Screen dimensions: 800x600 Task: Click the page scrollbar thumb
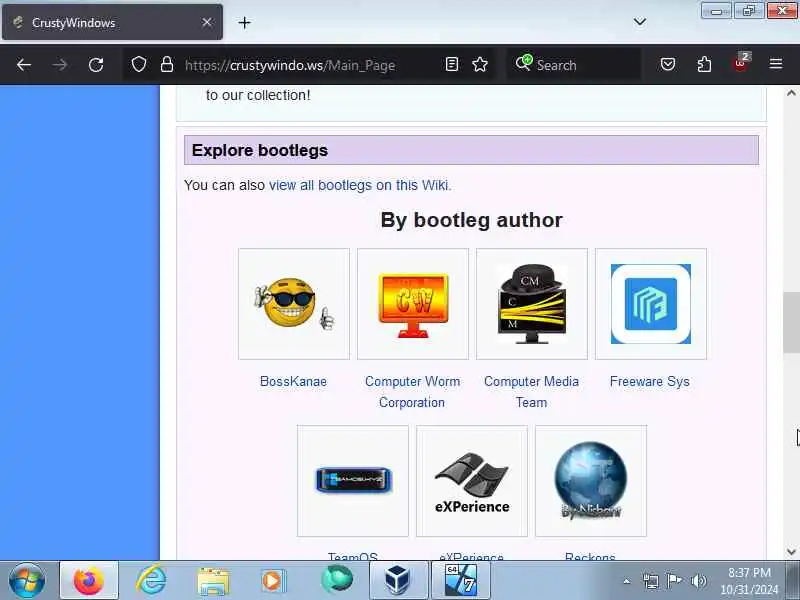tap(791, 322)
